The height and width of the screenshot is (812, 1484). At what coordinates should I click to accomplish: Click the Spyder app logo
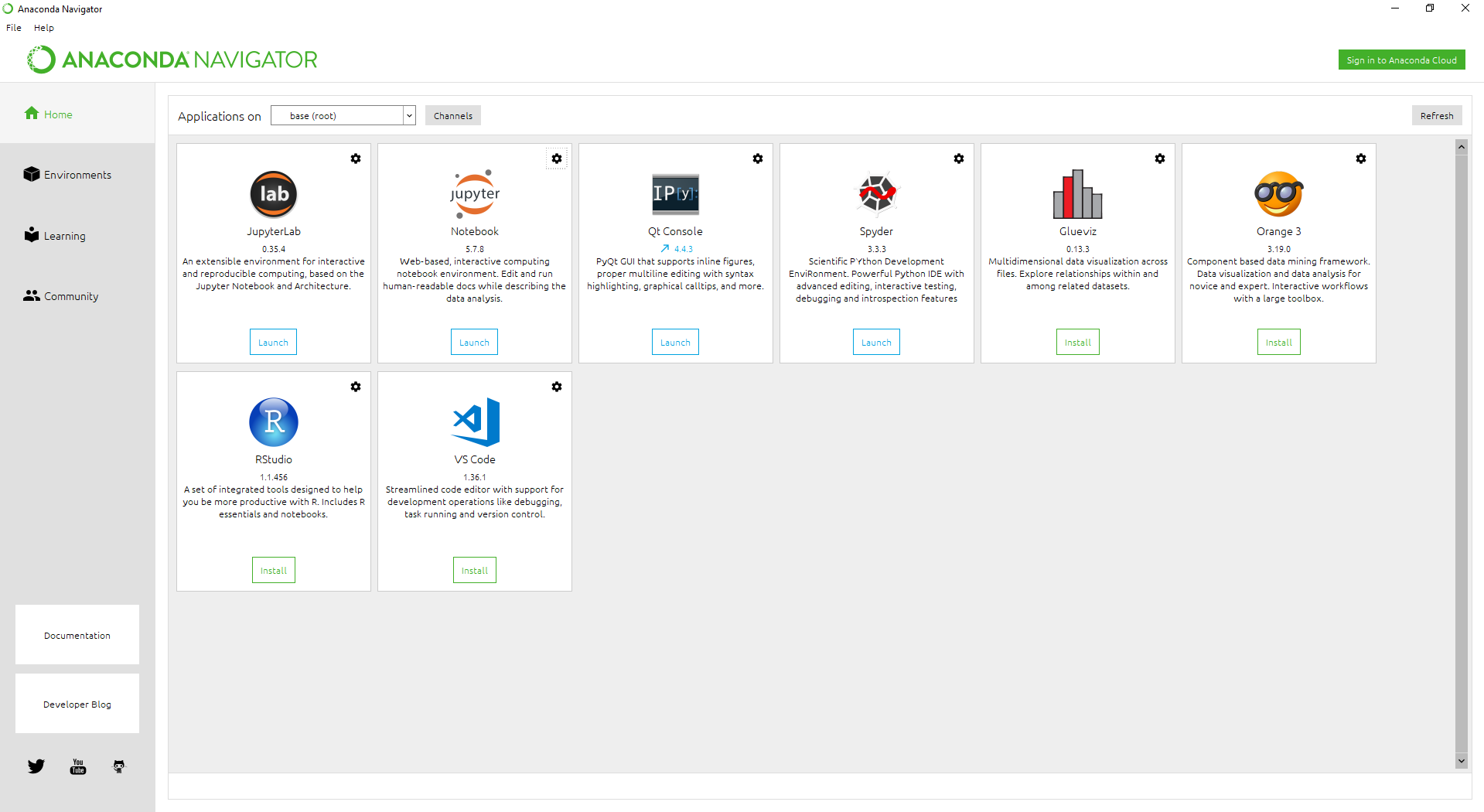[x=877, y=193]
